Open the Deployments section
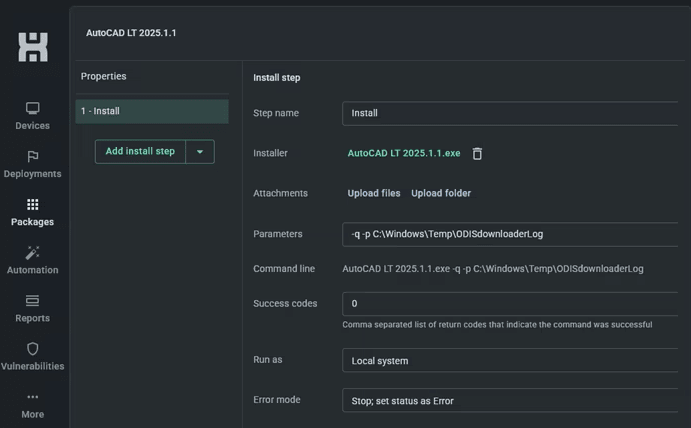Screen dimensions: 691x428 pos(33,164)
